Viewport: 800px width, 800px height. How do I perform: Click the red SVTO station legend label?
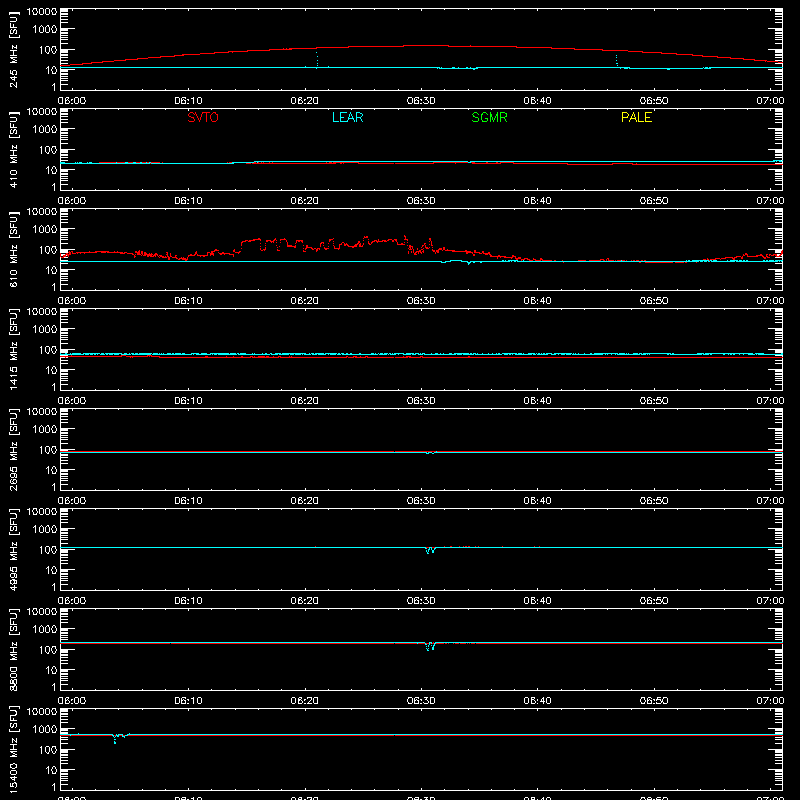click(203, 117)
